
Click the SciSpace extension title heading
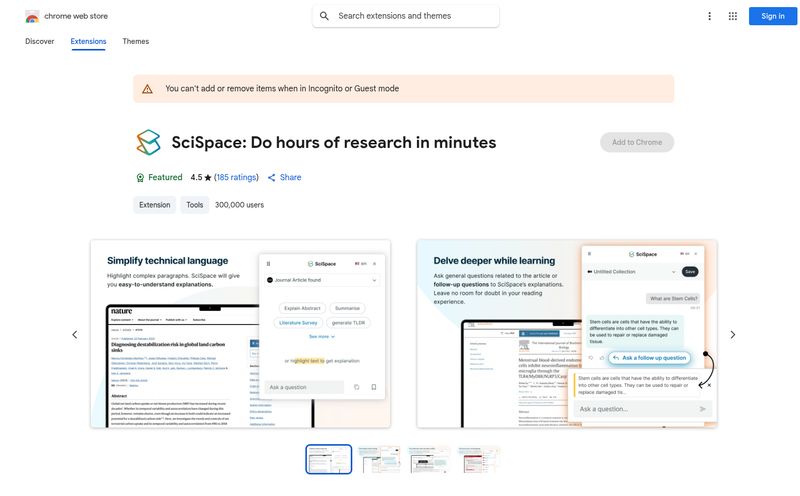tap(334, 142)
